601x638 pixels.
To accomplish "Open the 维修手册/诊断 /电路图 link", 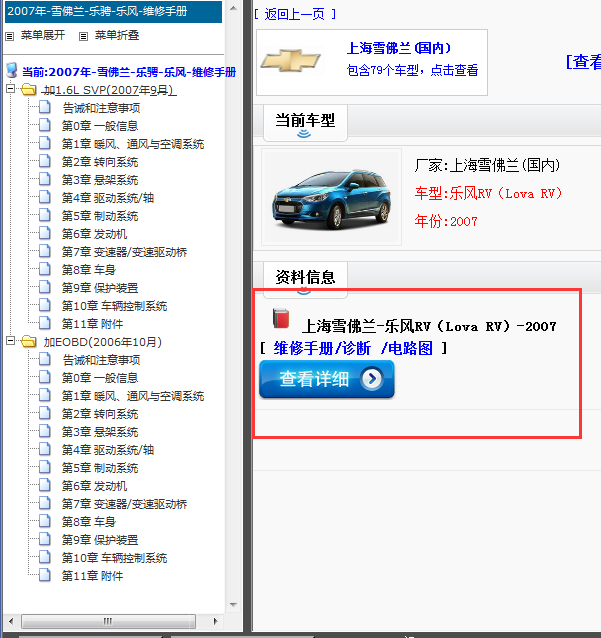I will point(353,348).
